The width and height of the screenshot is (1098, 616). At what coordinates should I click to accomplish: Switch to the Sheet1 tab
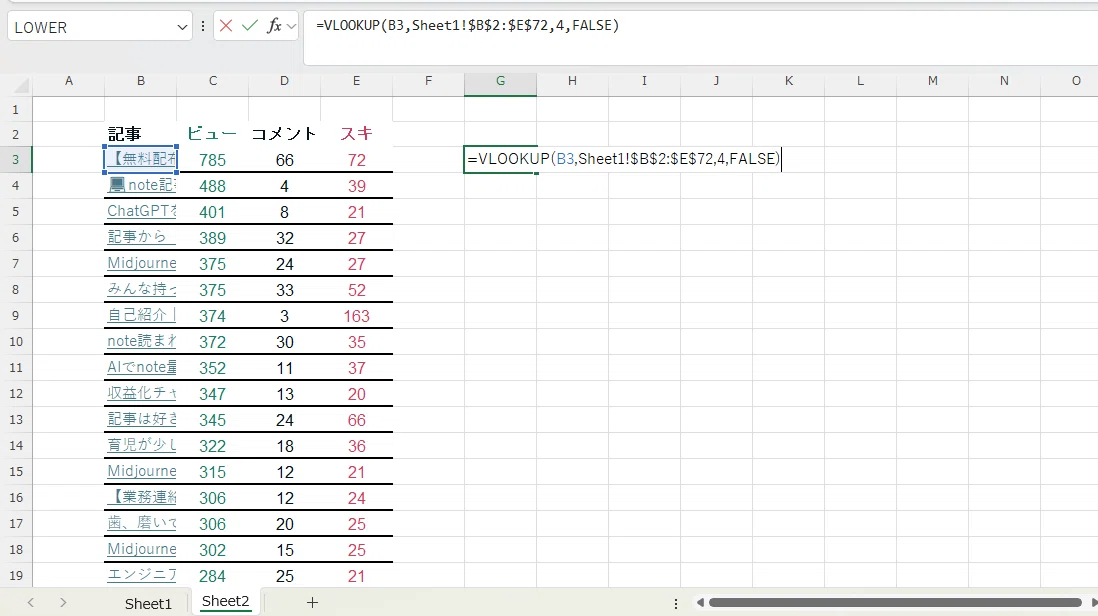coord(148,603)
